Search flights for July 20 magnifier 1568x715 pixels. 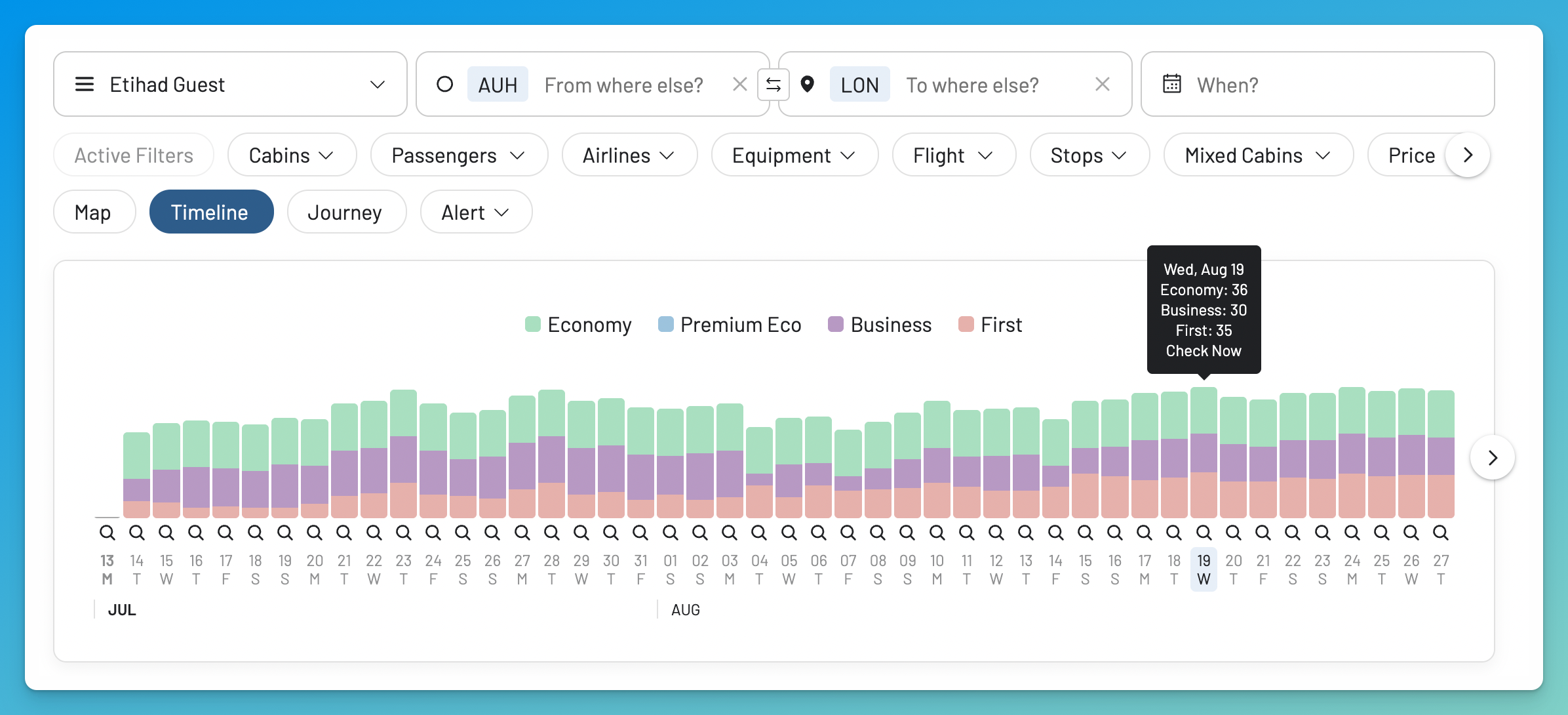click(x=315, y=532)
